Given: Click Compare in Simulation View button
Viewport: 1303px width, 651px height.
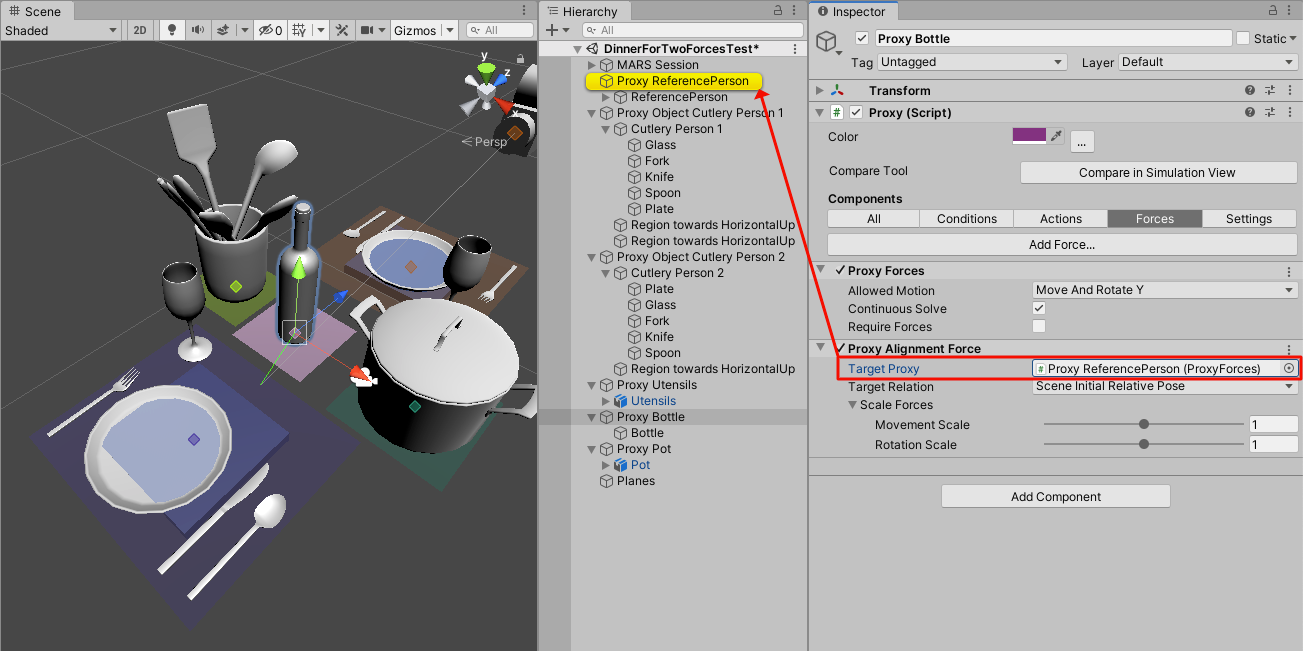Looking at the screenshot, I should [1157, 173].
